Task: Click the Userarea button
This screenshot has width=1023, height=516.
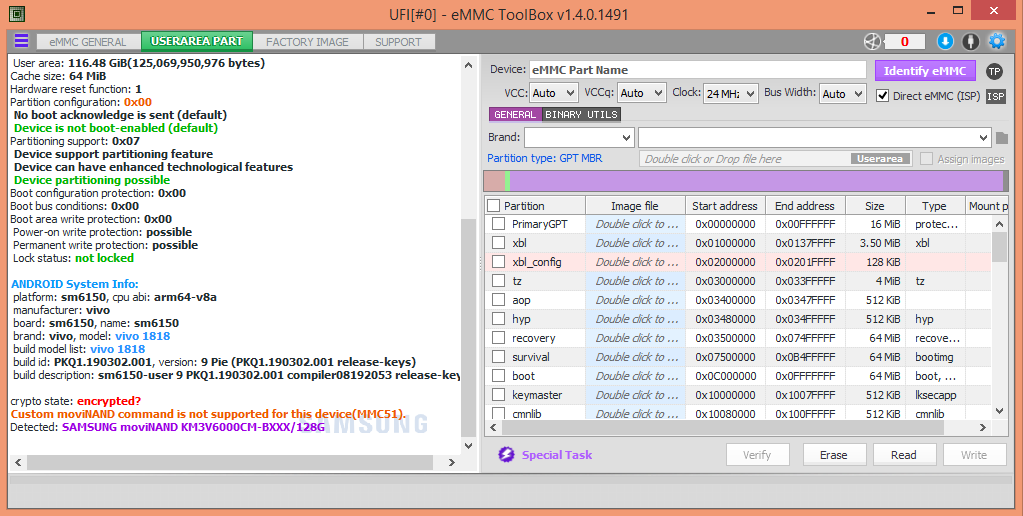Action: 880,159
